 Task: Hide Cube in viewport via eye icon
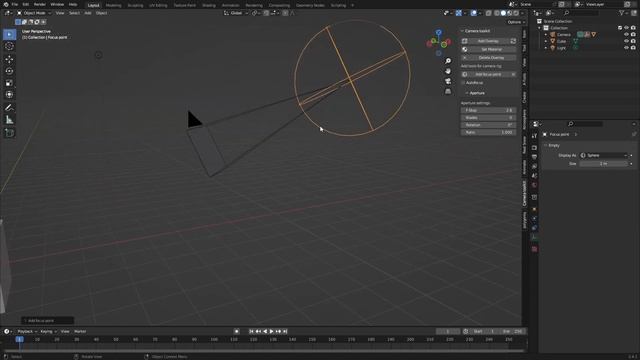click(x=626, y=41)
